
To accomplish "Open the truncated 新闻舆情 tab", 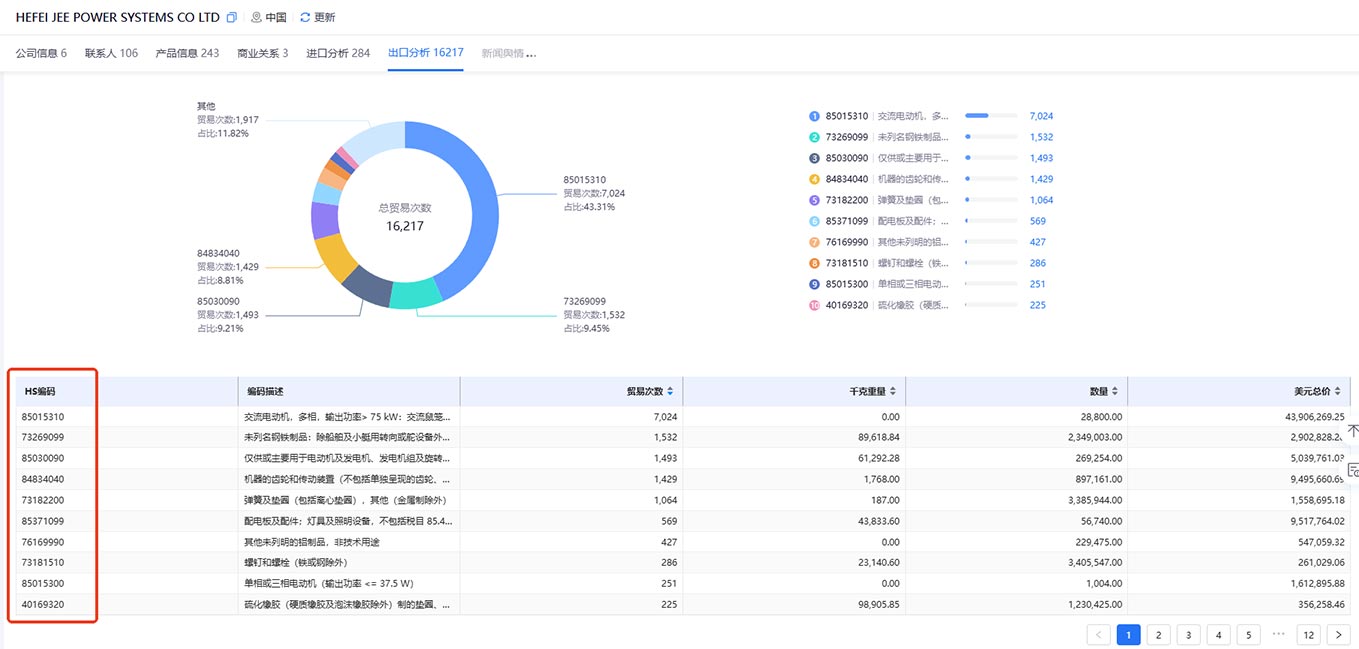I will click(x=509, y=53).
